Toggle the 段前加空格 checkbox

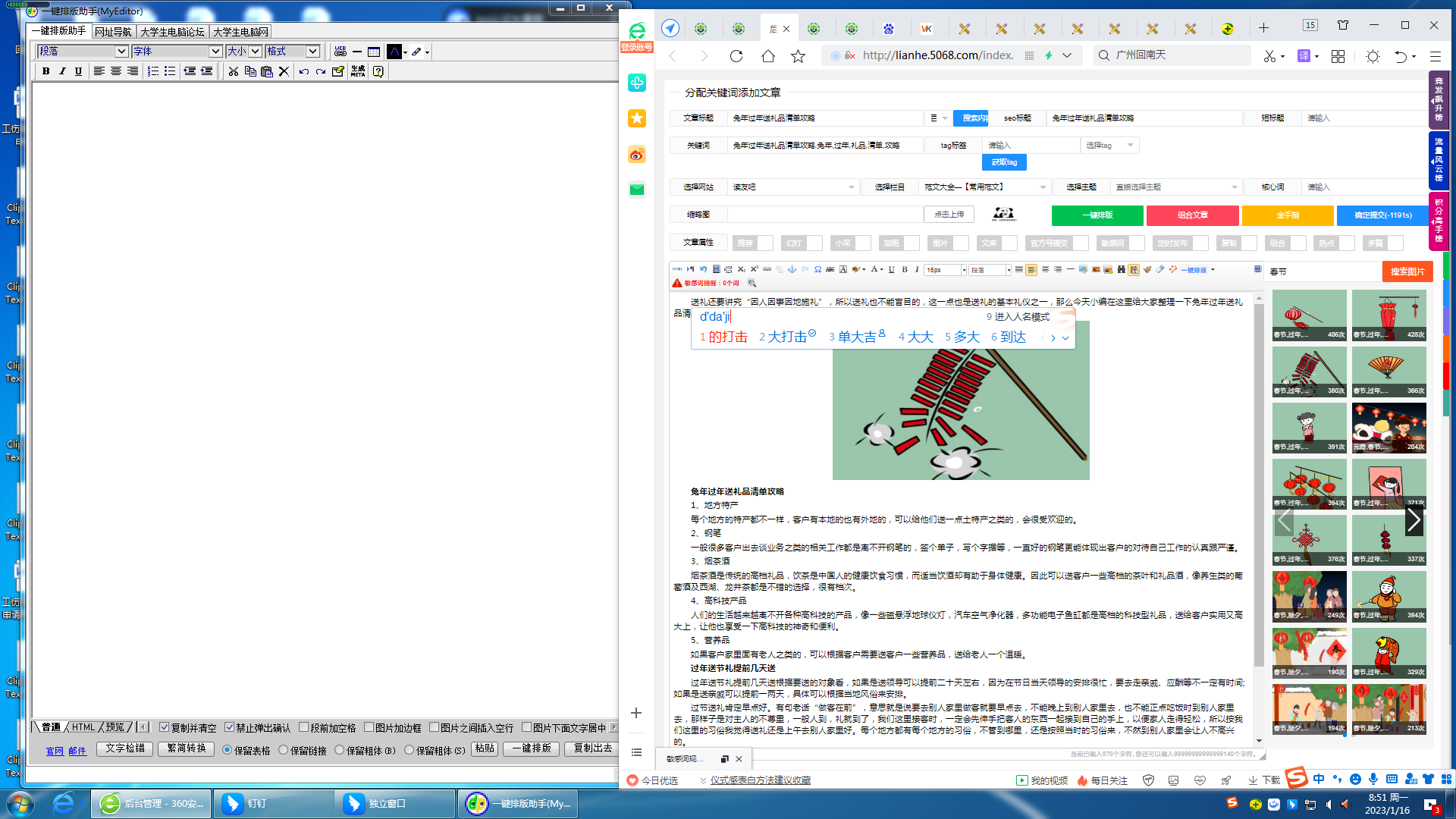(304, 727)
